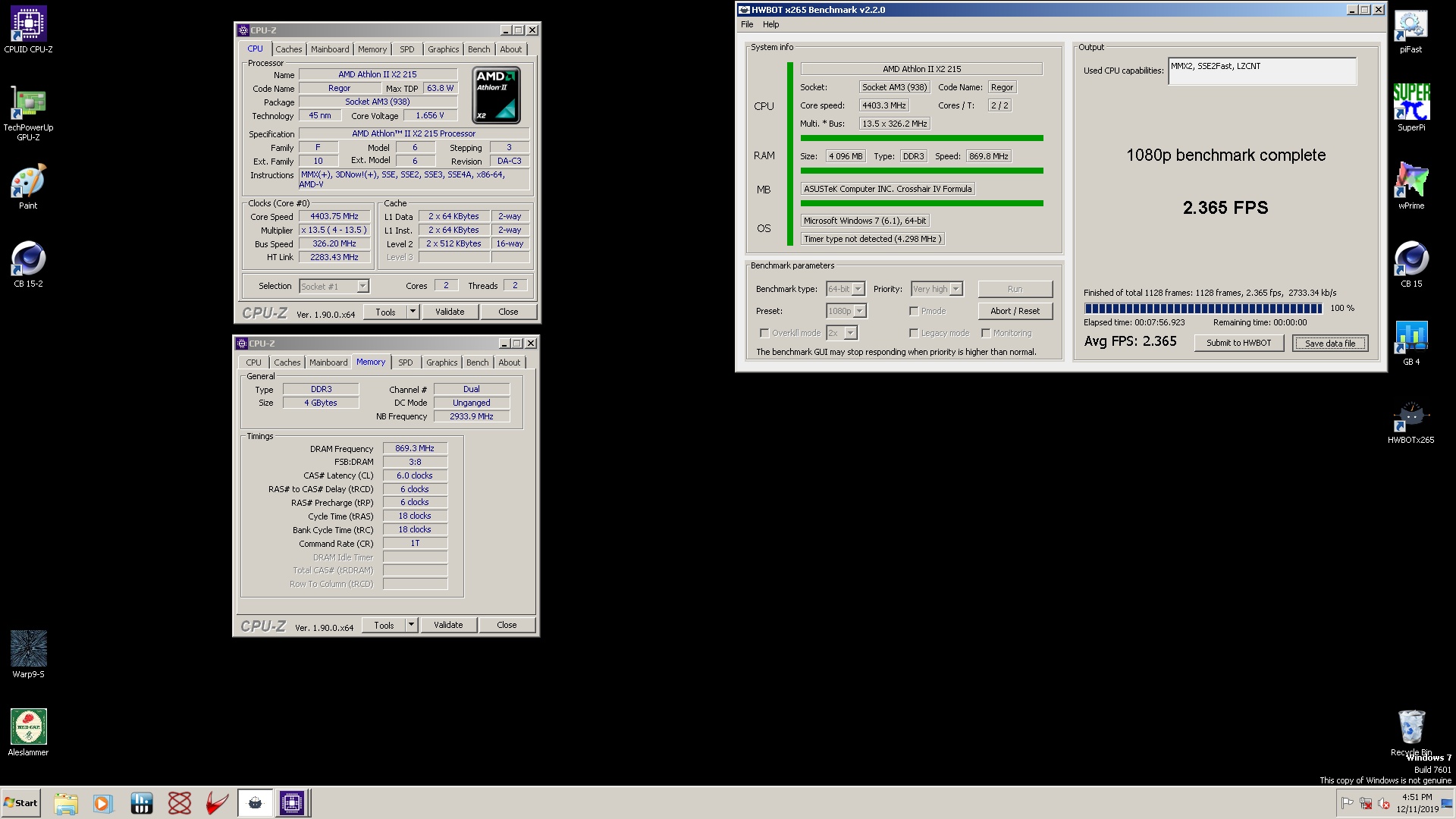The image size is (1456, 819).
Task: Open Bench tab in upper CPU-Z window
Action: click(x=479, y=49)
